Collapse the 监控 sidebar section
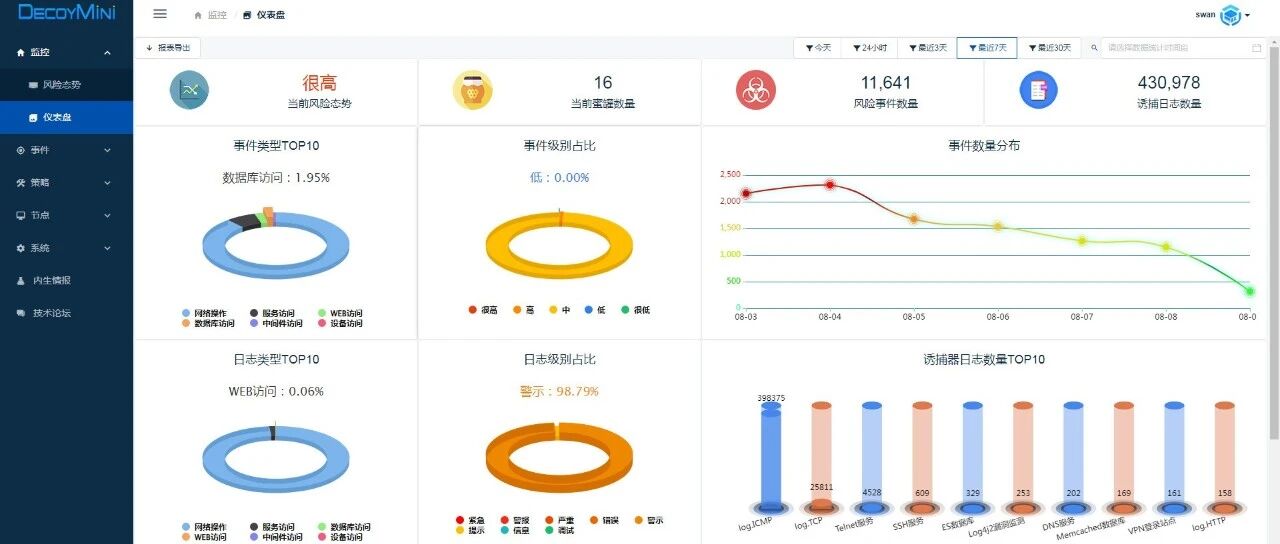Viewport: 1280px width, 544px height. tap(66, 52)
